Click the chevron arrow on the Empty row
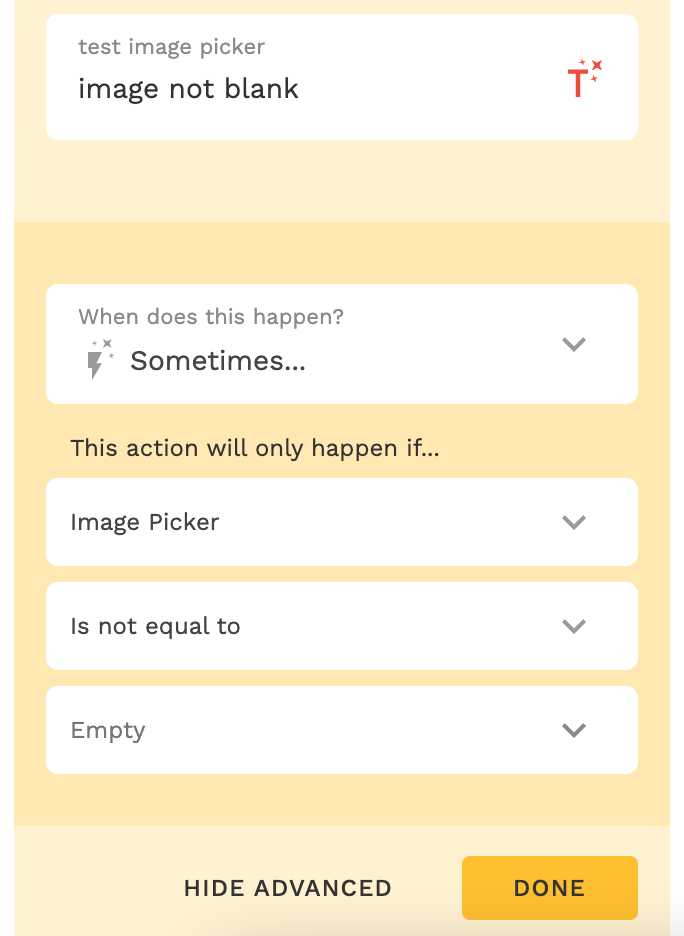Viewport: 684px width, 936px height. tap(573, 730)
